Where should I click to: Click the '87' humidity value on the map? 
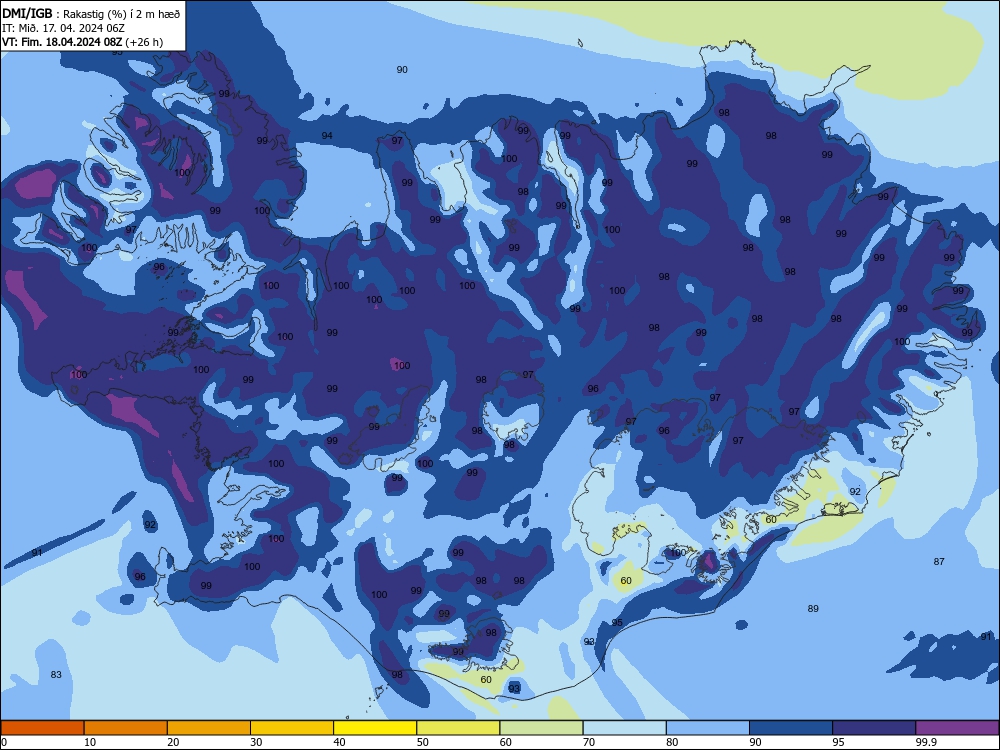click(x=939, y=561)
